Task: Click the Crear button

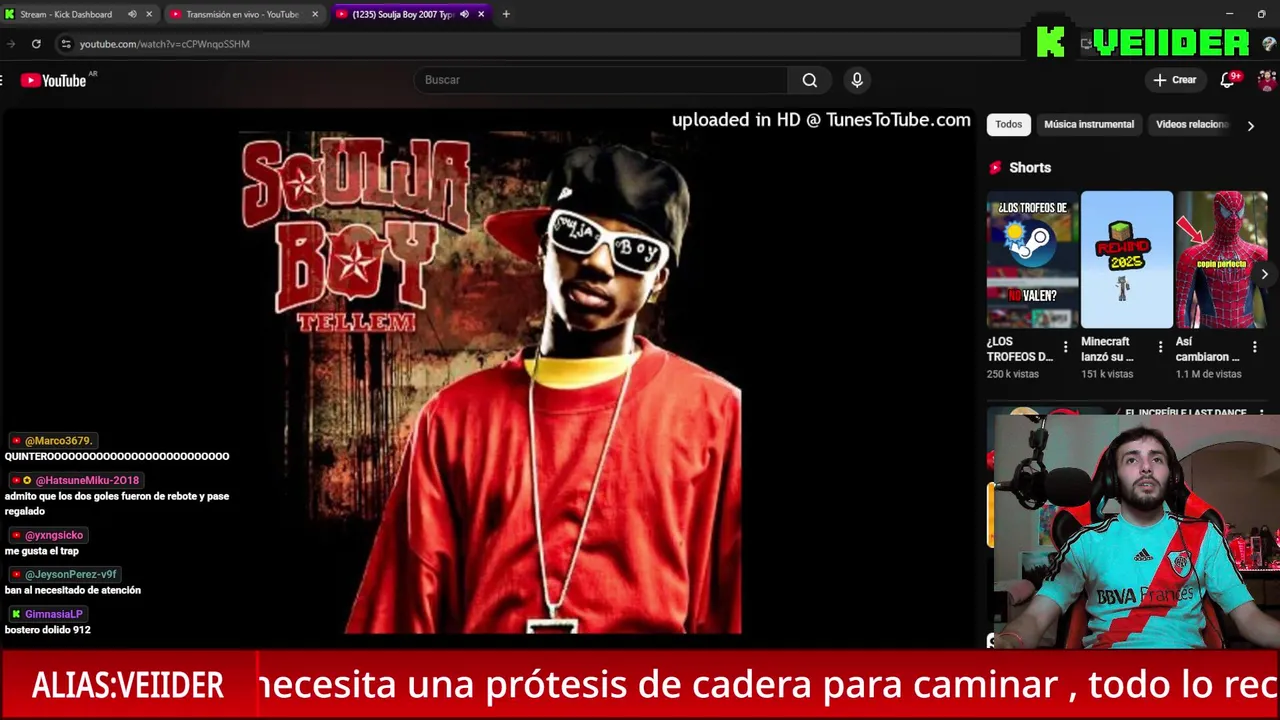Action: tap(1175, 80)
